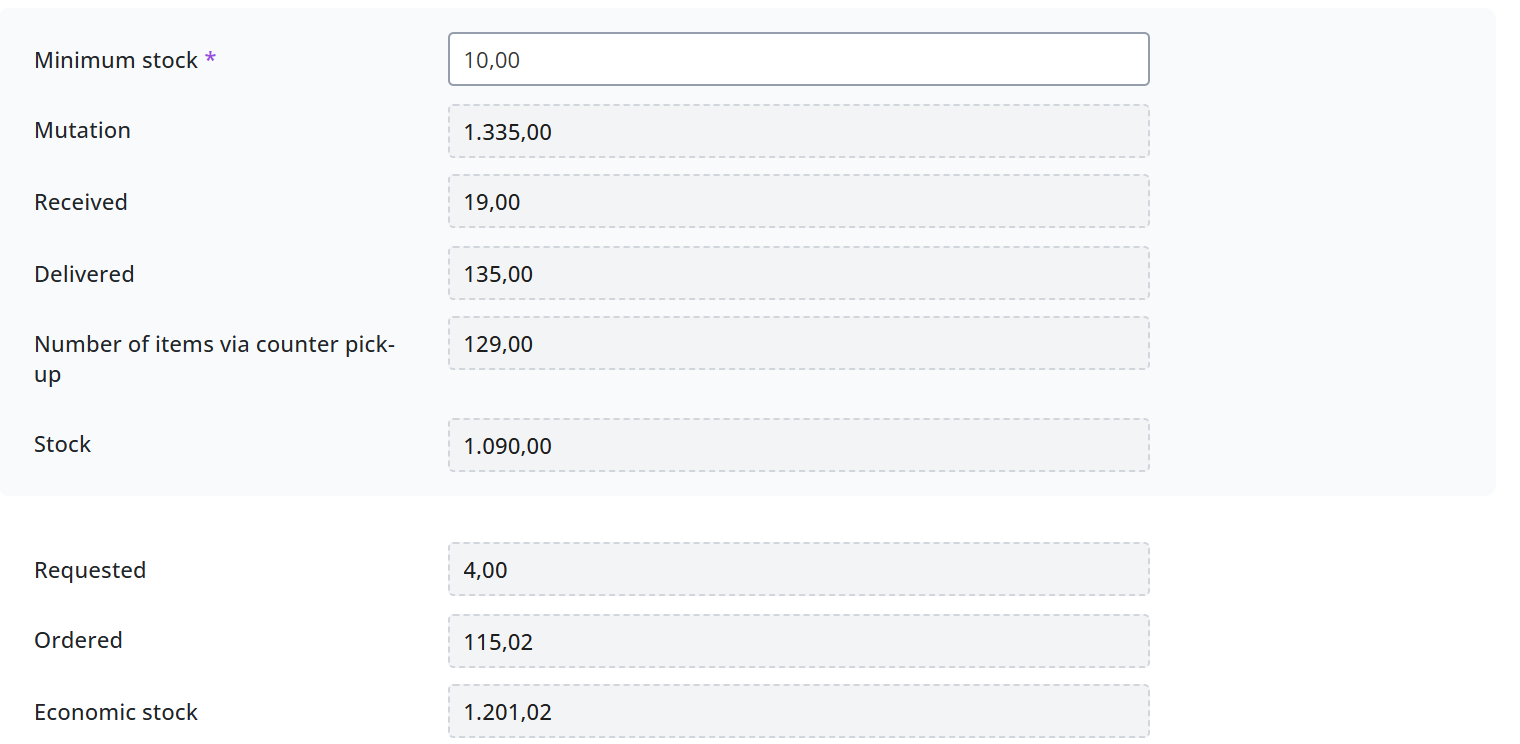Click the Requested label
This screenshot has width=1520, height=744.
90,570
